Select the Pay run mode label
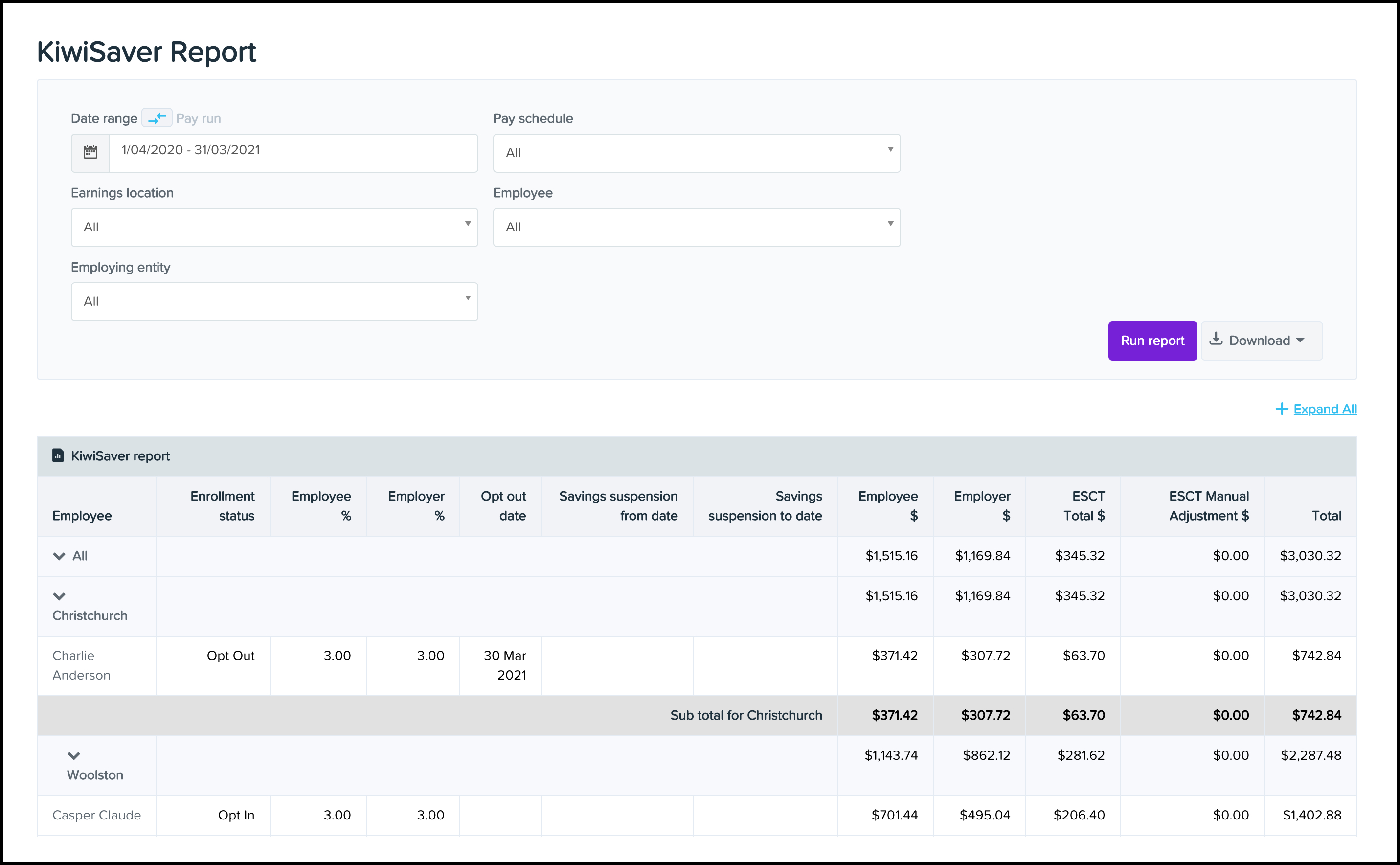 point(199,118)
